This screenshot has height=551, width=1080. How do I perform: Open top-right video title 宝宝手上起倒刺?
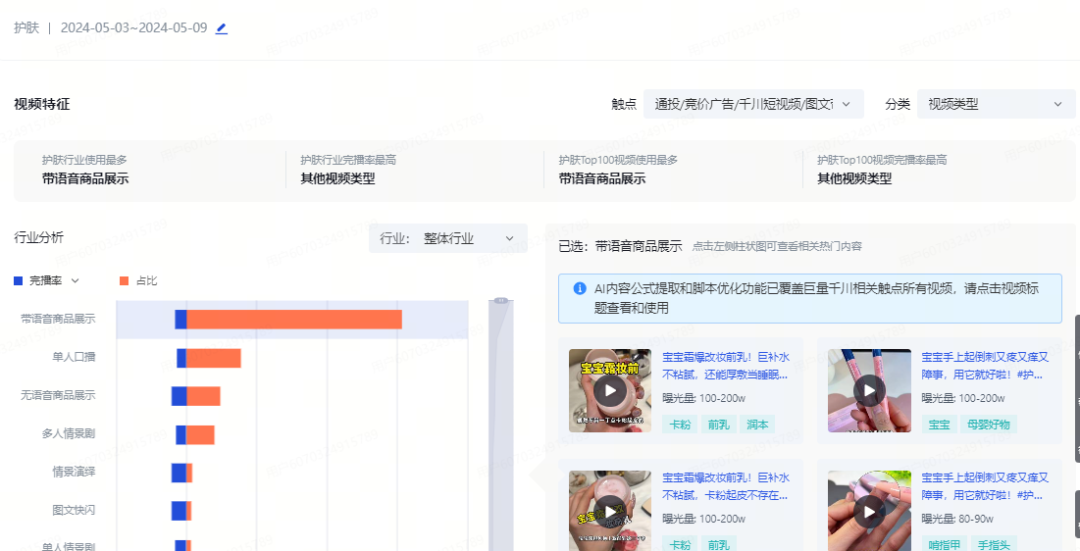tap(984, 365)
